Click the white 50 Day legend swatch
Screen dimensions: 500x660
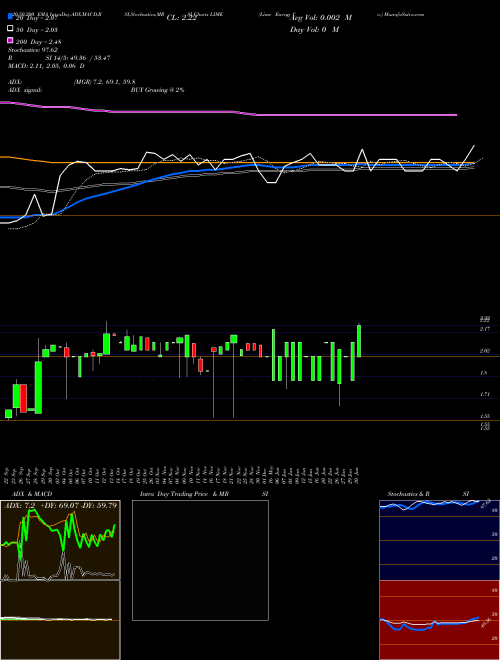10,29
